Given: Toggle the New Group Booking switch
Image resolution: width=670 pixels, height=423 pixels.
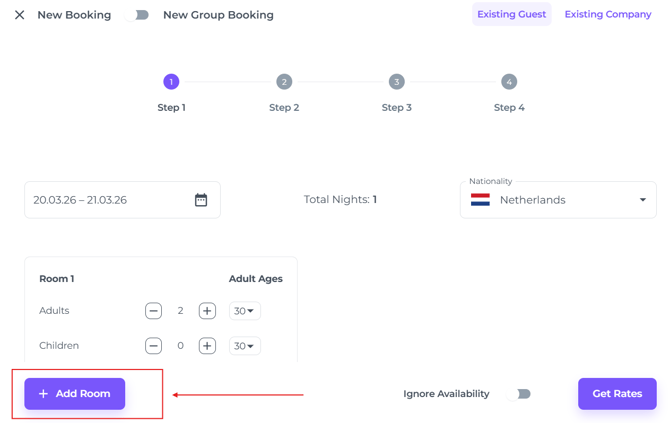Looking at the screenshot, I should coord(141,15).
